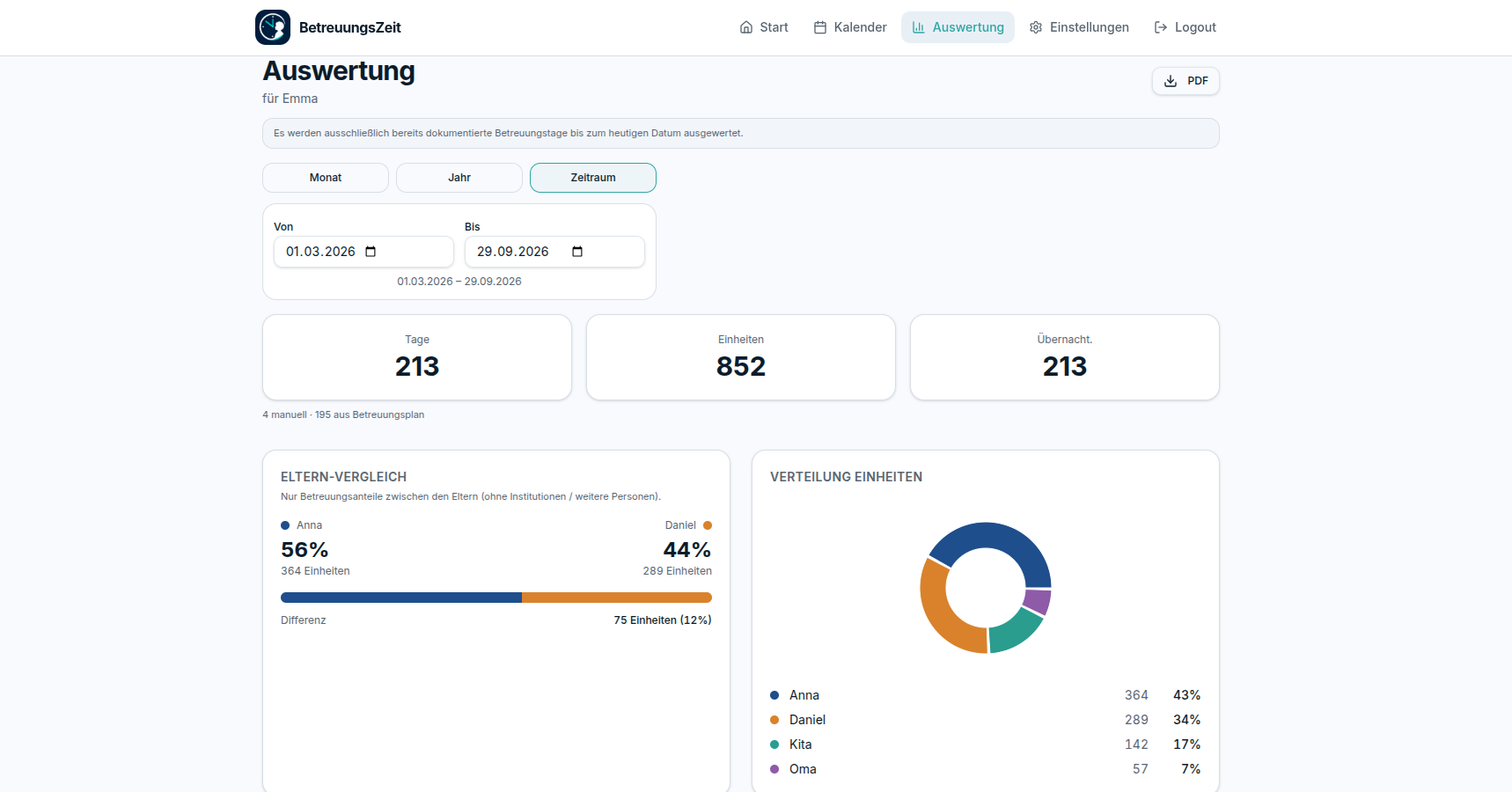Select the Zeitraum view
This screenshot has height=792, width=1512.
593,178
